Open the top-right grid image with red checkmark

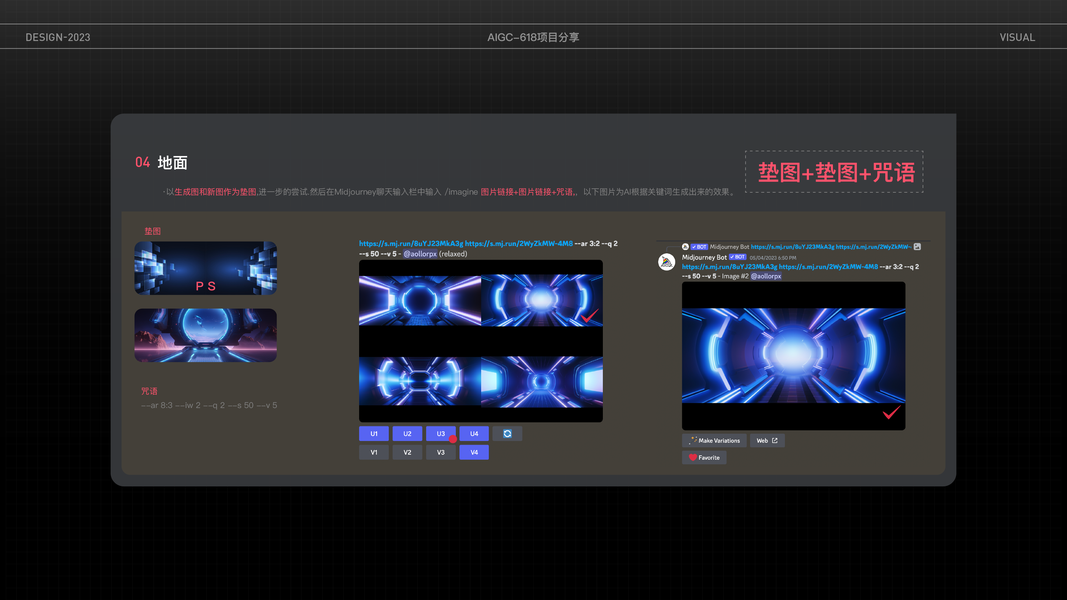(x=542, y=300)
